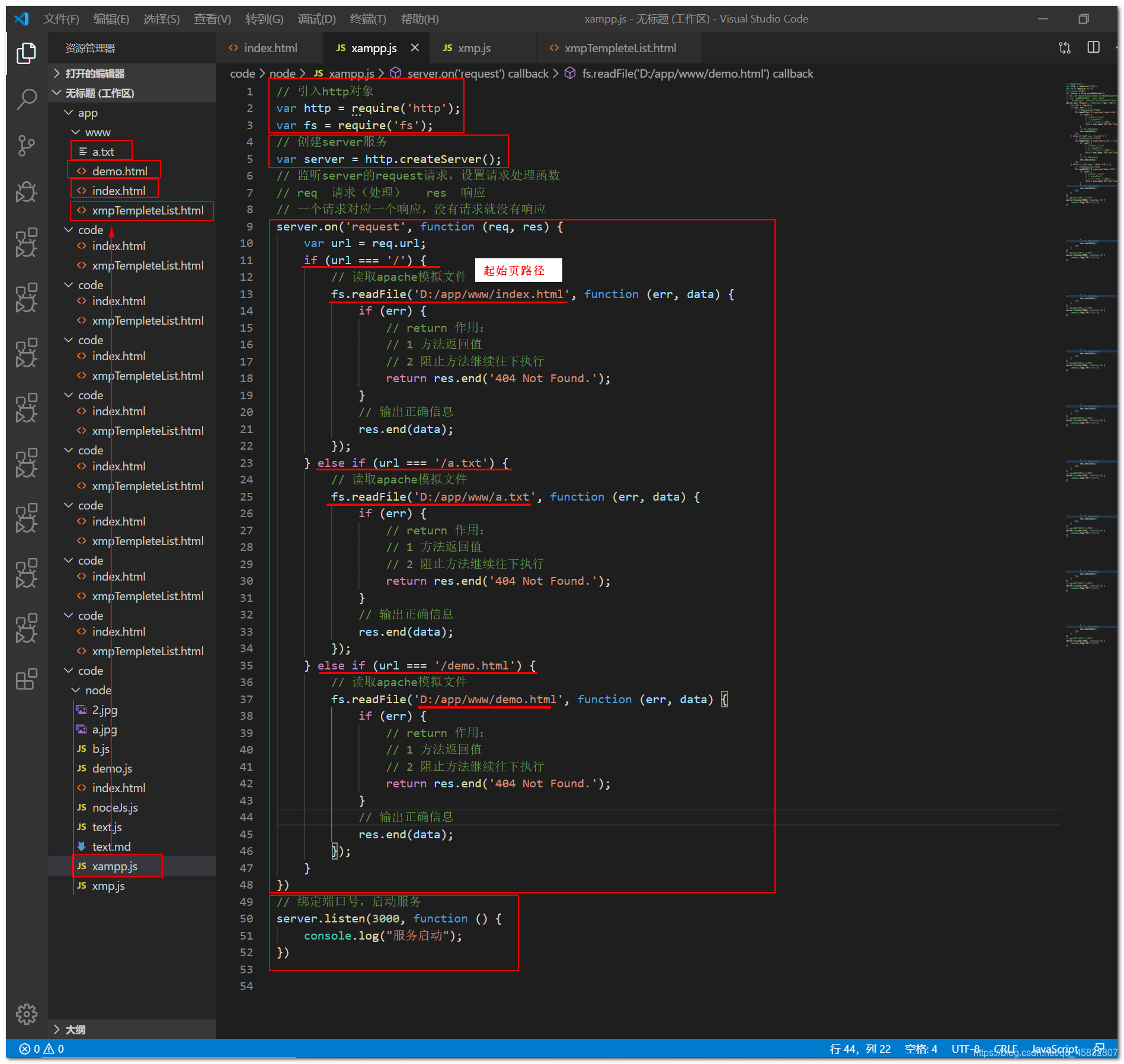1124x1064 pixels.
Task: Click the xampp.js breadcrumb segment
Action: (x=344, y=73)
